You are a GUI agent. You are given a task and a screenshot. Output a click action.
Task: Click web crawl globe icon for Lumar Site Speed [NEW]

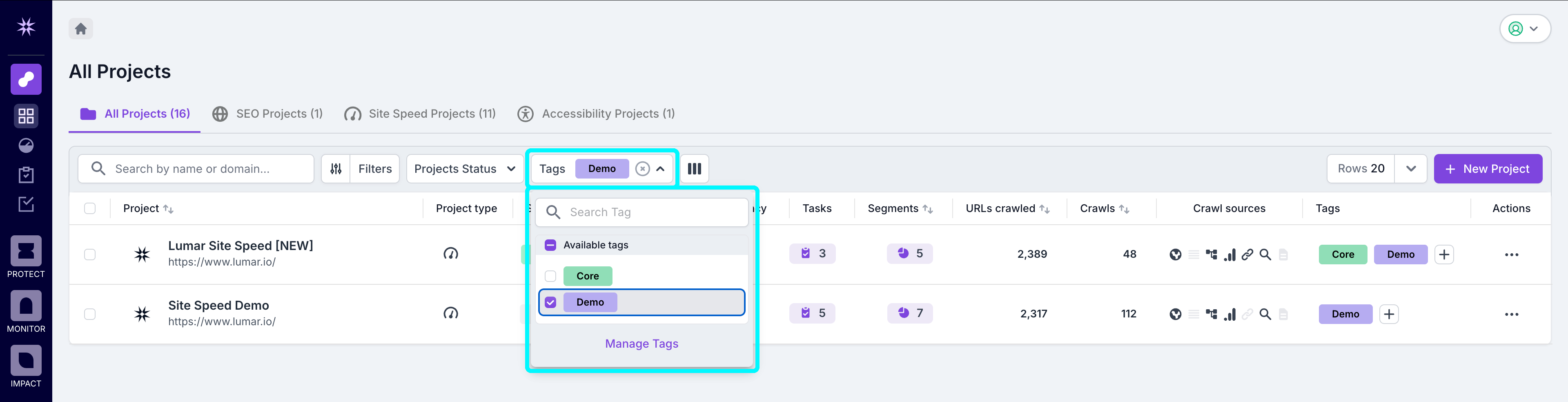[1176, 255]
